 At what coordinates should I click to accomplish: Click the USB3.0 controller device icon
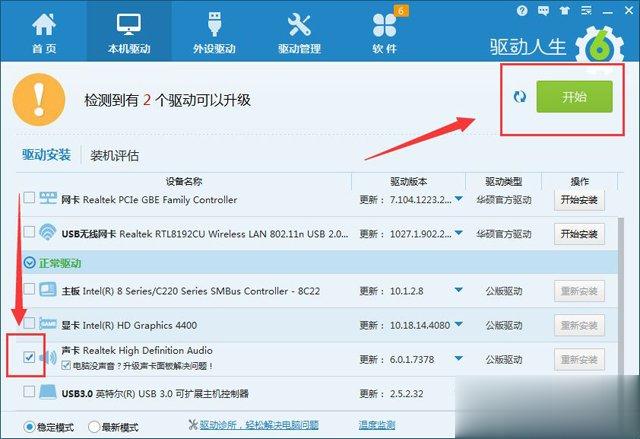[48, 392]
